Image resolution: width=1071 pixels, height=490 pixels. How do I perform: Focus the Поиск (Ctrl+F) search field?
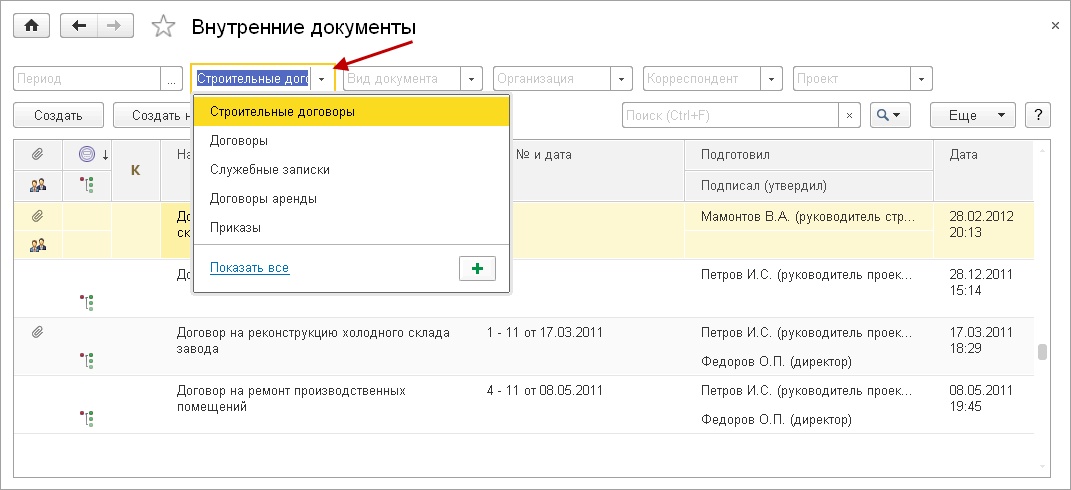[730, 115]
